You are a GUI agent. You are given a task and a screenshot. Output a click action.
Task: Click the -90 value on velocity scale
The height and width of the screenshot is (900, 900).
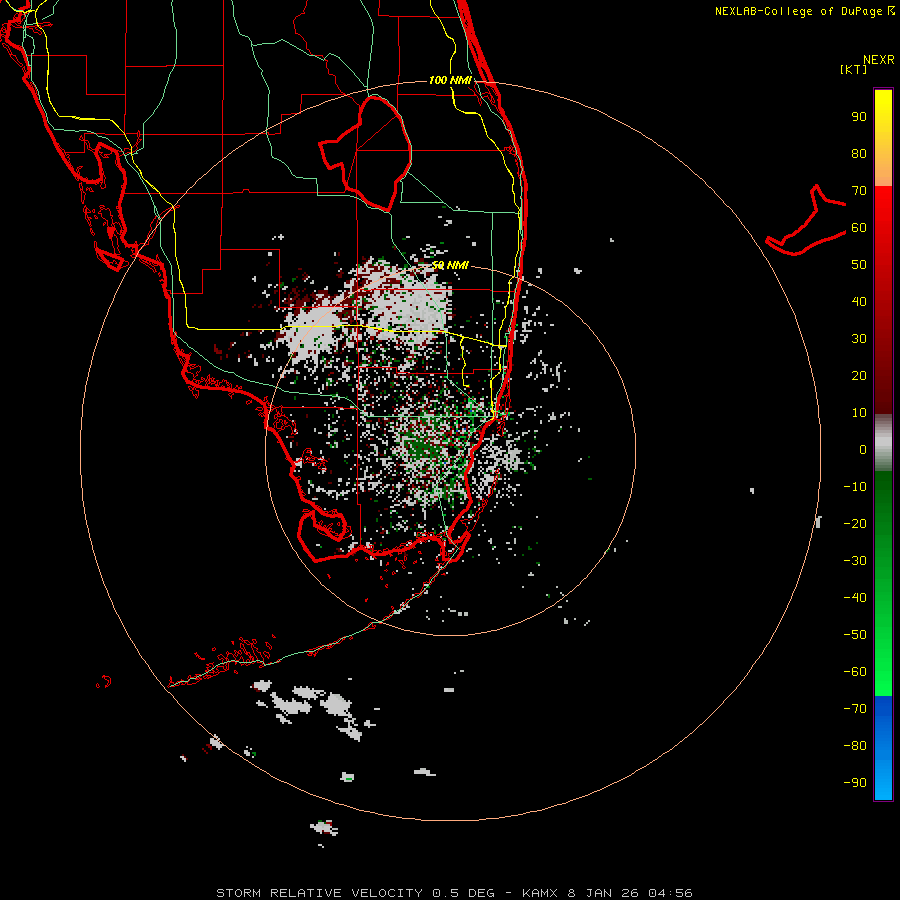point(855,782)
